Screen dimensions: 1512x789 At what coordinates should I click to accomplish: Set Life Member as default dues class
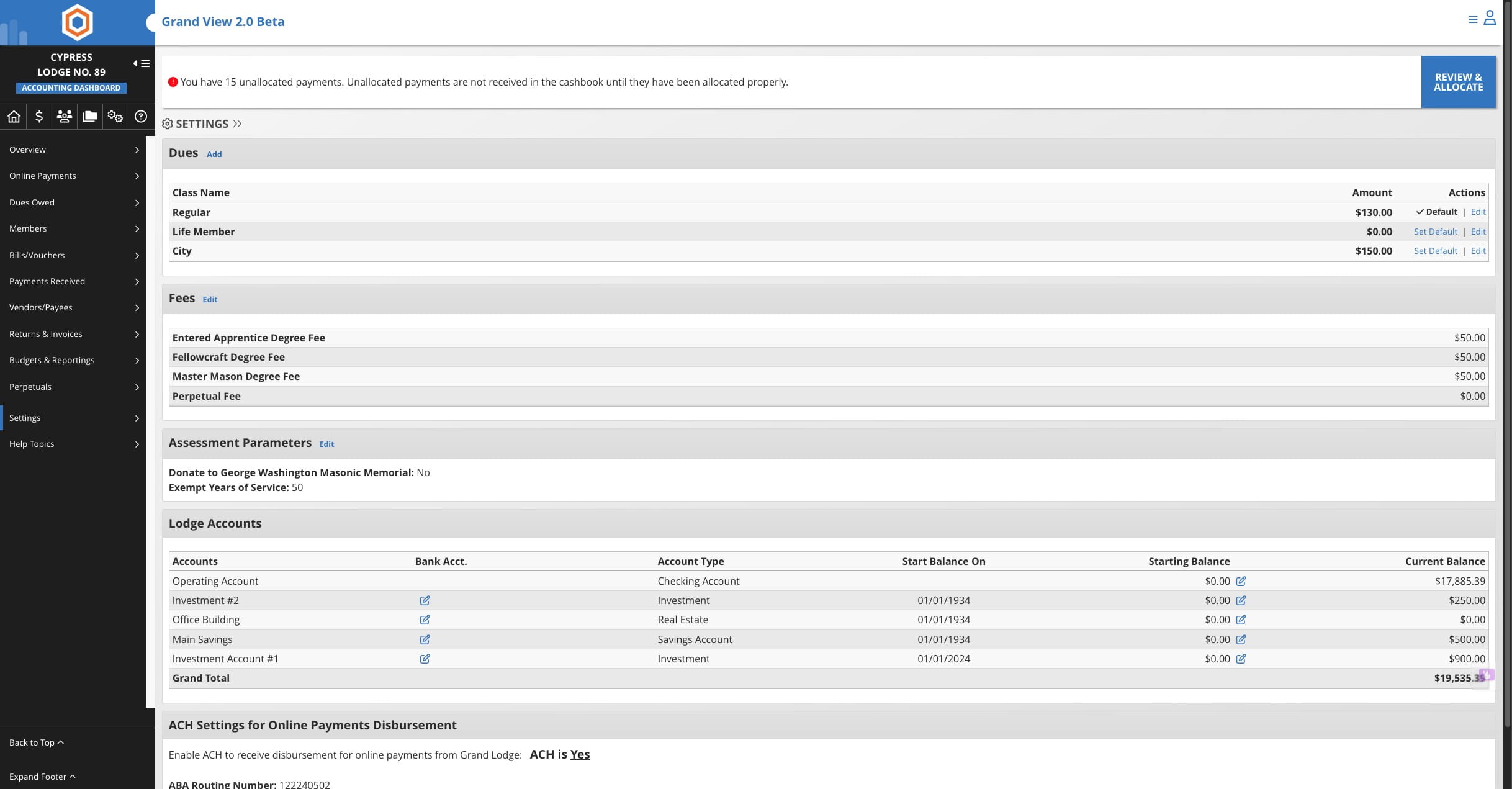click(1435, 232)
